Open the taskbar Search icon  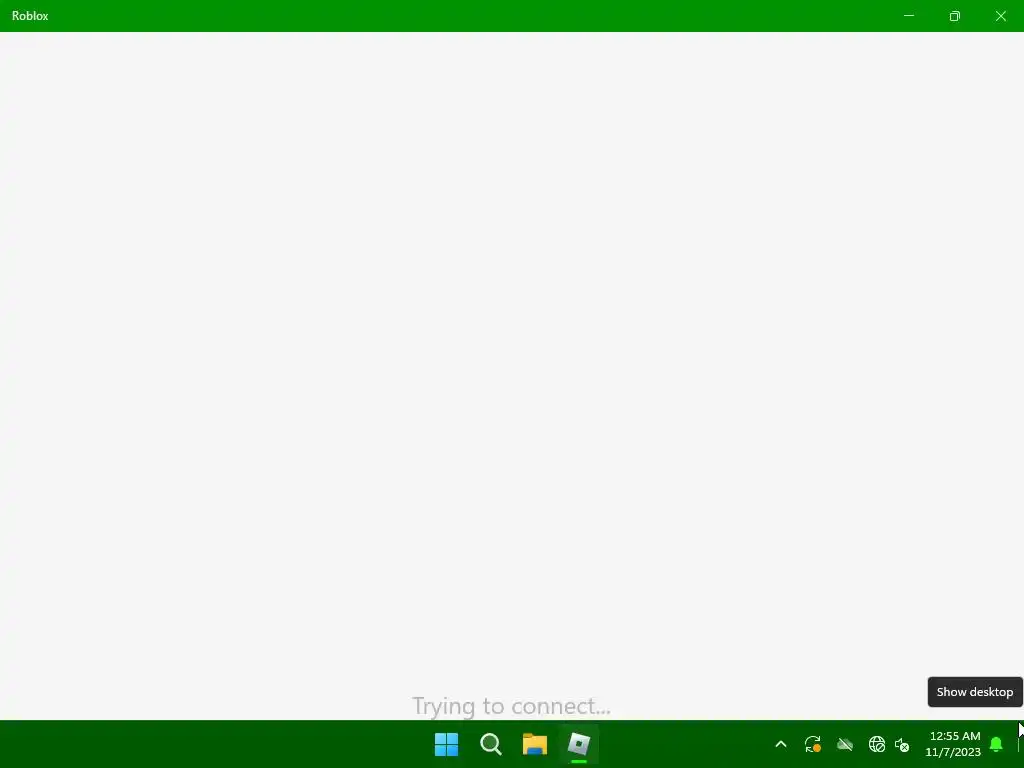click(490, 744)
